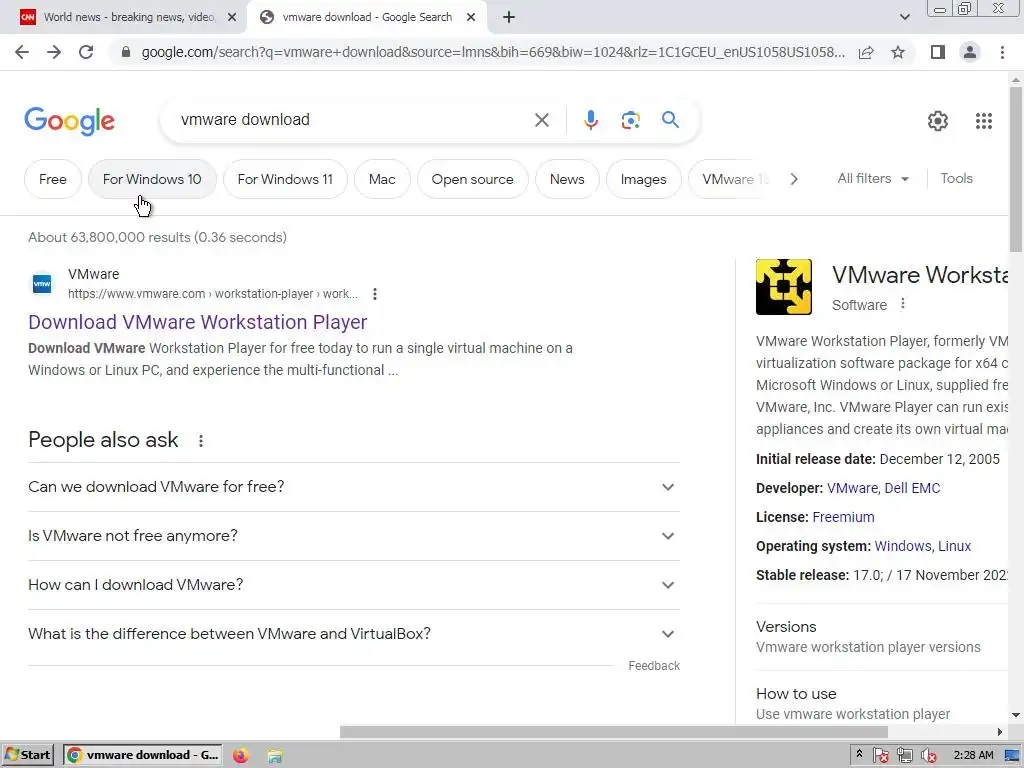The image size is (1024, 768).
Task: Apply the Mac filter chip
Action: tap(382, 179)
